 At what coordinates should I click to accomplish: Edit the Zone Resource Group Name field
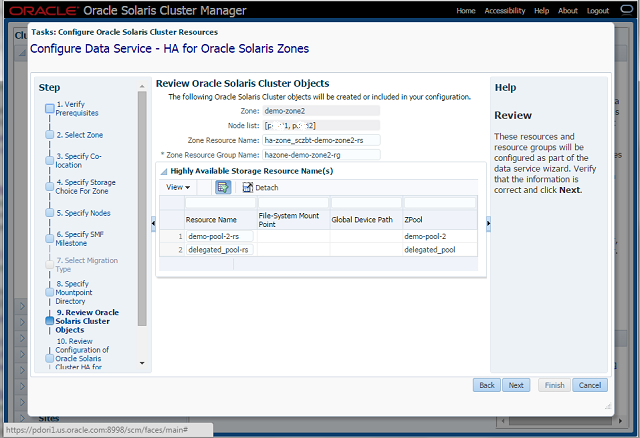(321, 155)
